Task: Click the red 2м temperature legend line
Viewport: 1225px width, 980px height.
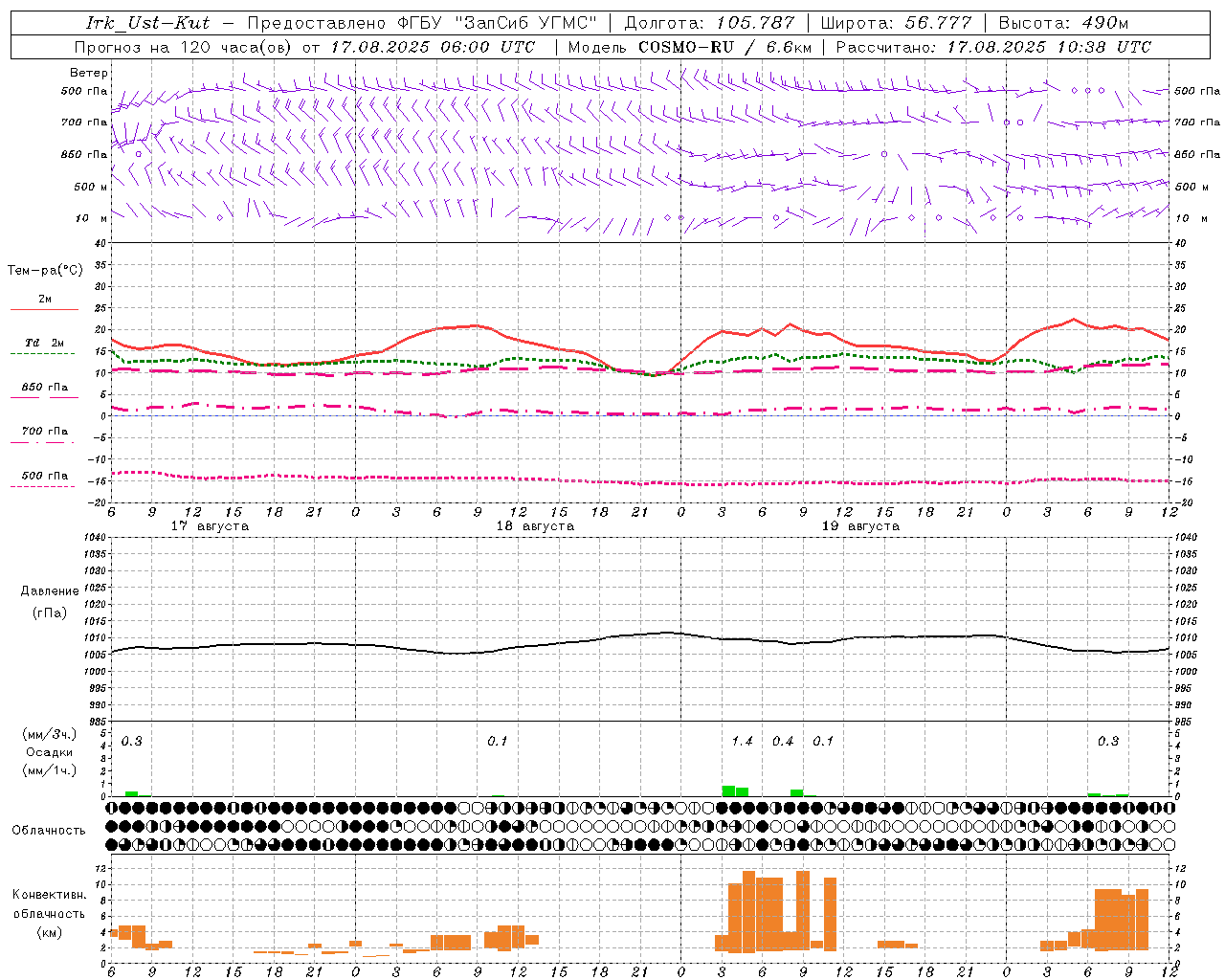Action: (x=44, y=309)
